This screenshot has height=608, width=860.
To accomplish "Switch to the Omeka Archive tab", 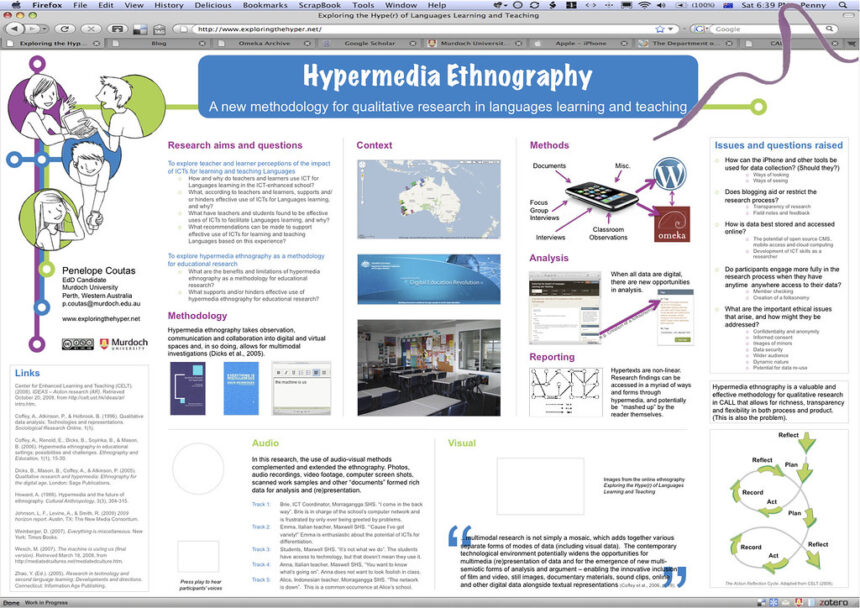I will (x=264, y=43).
